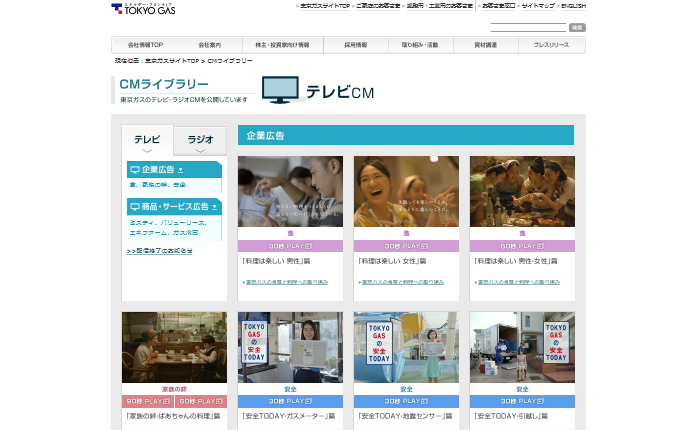Click the ご家庭のお客さま header link
Viewport: 696px width, 430px height.
pyautogui.click(x=378, y=6)
